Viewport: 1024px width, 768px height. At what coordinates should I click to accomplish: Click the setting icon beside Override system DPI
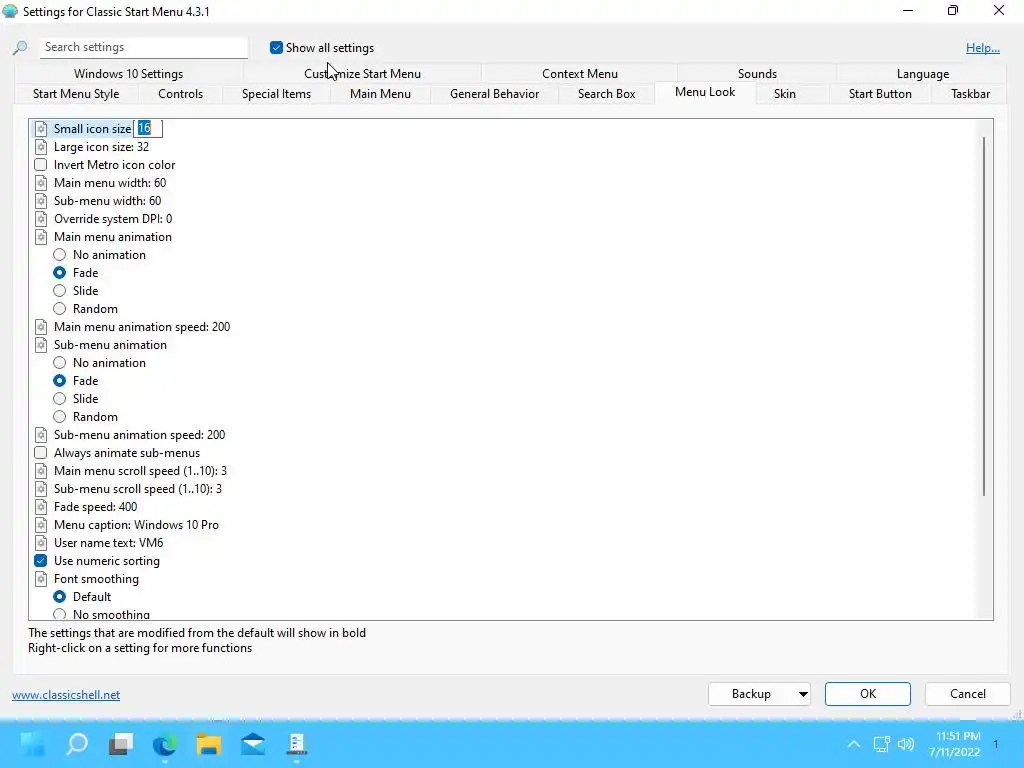click(40, 219)
